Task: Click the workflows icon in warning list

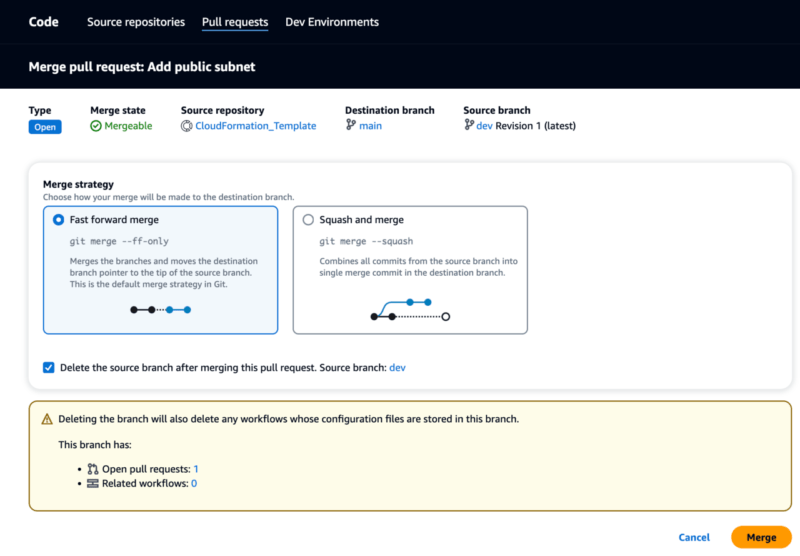Action: (92, 484)
